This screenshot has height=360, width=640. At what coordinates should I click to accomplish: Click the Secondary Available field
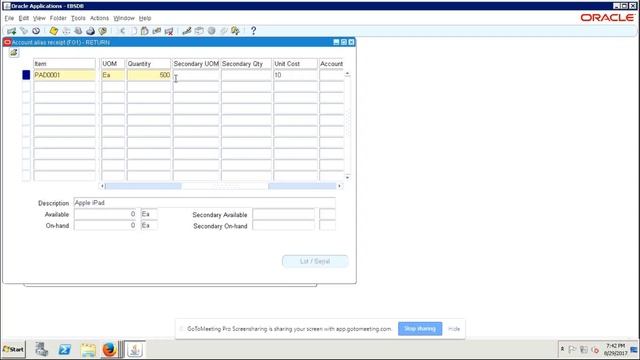point(283,214)
